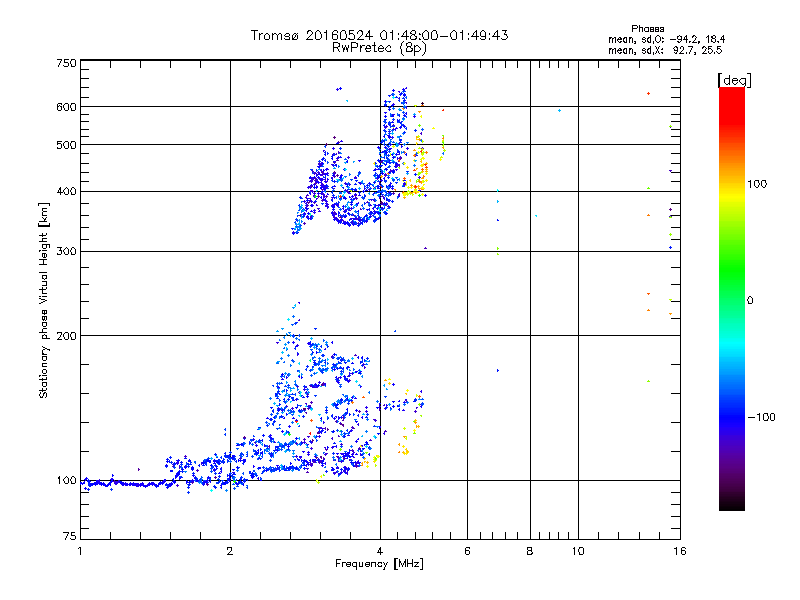Click the y-axis label "300"

tap(66, 251)
